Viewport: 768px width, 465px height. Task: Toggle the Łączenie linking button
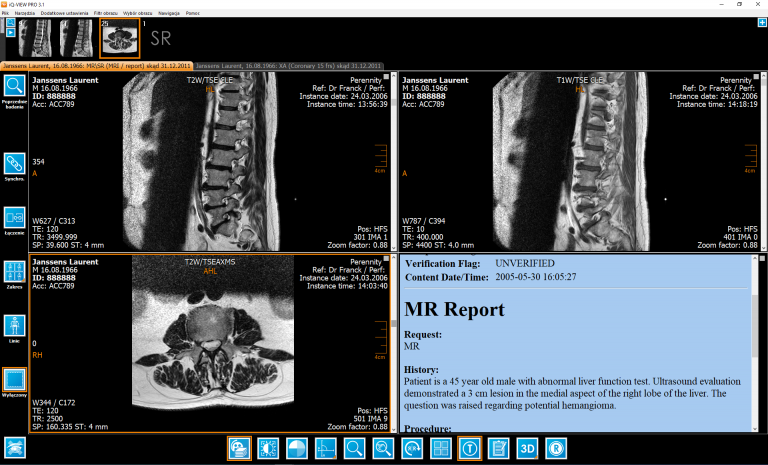(x=15, y=217)
